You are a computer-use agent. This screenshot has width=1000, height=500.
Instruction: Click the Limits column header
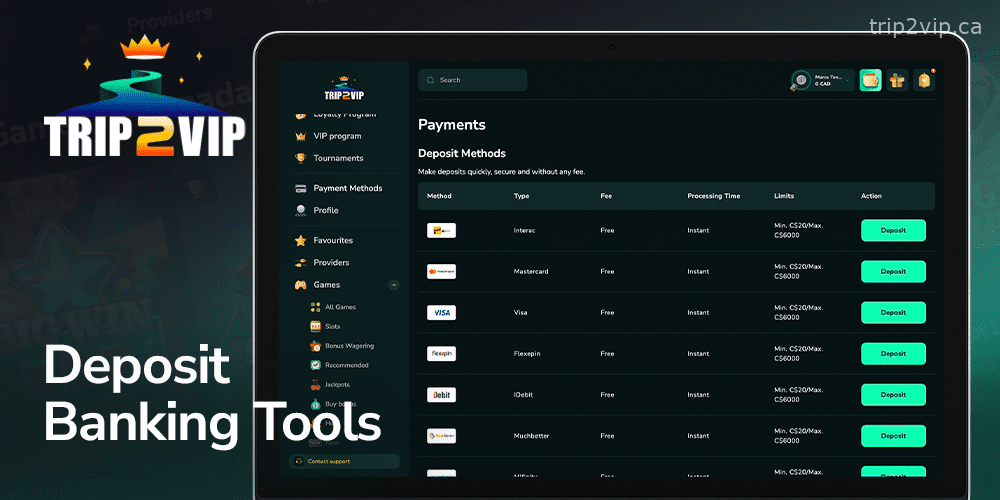[x=784, y=196]
